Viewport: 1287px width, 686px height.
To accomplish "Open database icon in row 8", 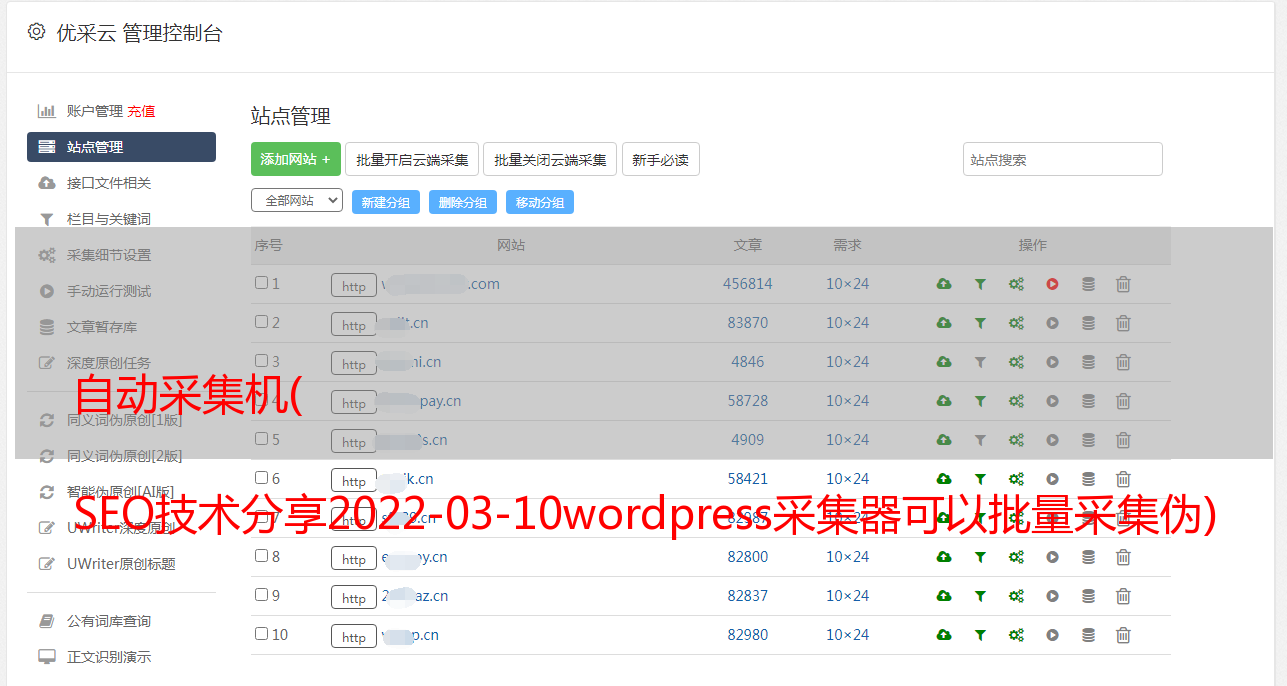I will pyautogui.click(x=1088, y=557).
